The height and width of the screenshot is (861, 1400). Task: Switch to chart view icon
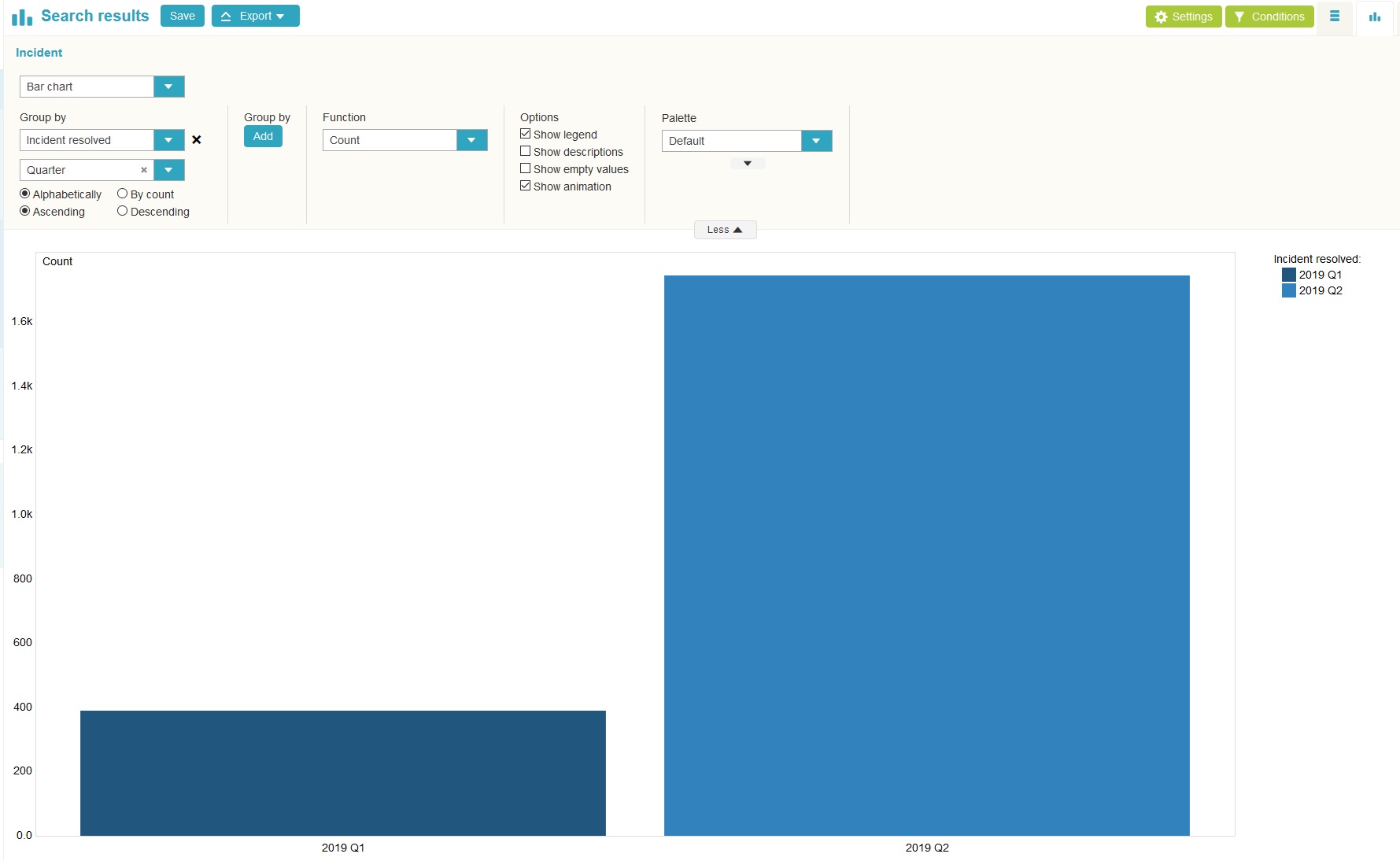[x=1374, y=17]
